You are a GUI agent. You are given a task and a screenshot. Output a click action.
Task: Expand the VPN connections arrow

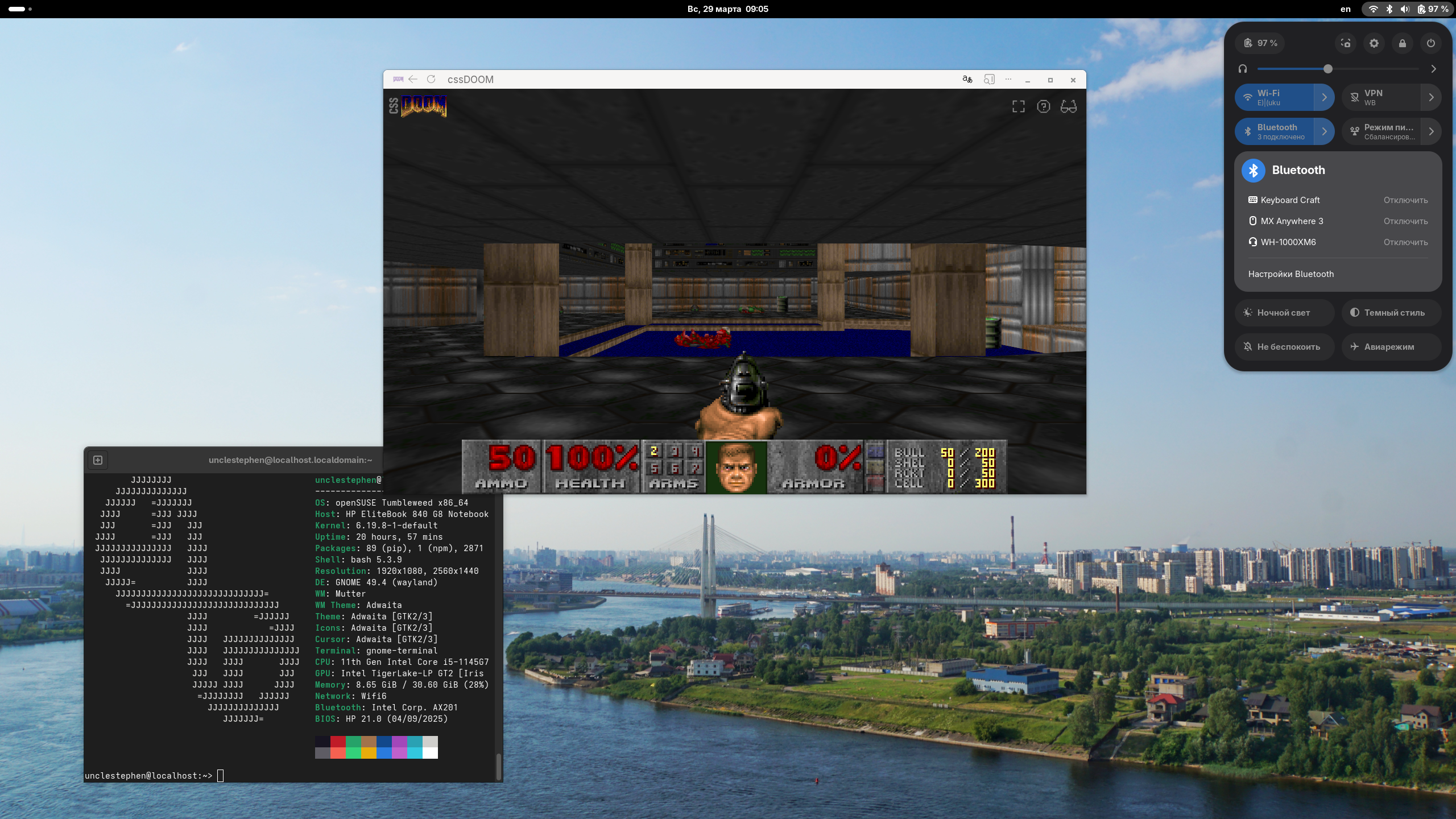[1431, 97]
